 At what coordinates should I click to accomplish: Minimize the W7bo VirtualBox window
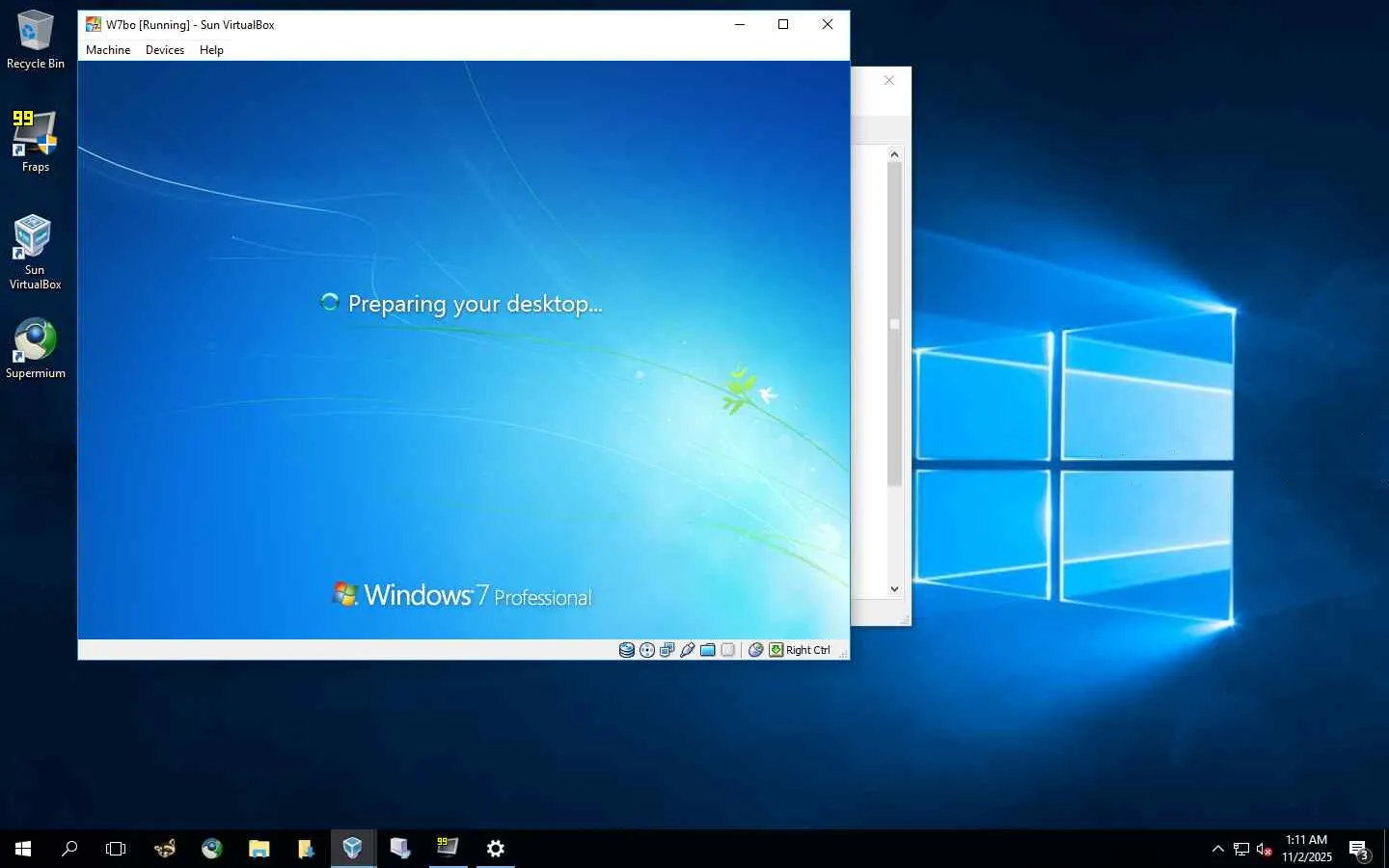pyautogui.click(x=740, y=24)
